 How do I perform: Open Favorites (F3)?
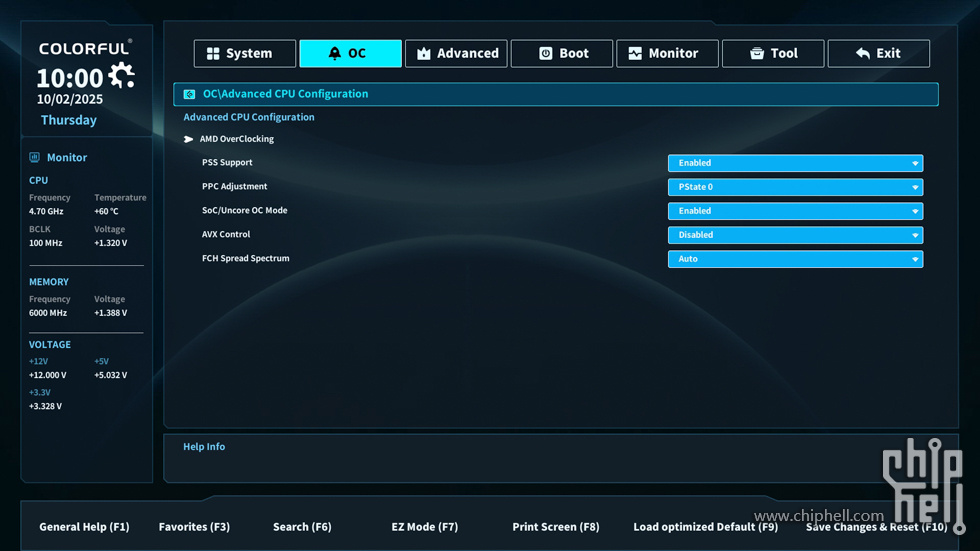pyautogui.click(x=194, y=527)
